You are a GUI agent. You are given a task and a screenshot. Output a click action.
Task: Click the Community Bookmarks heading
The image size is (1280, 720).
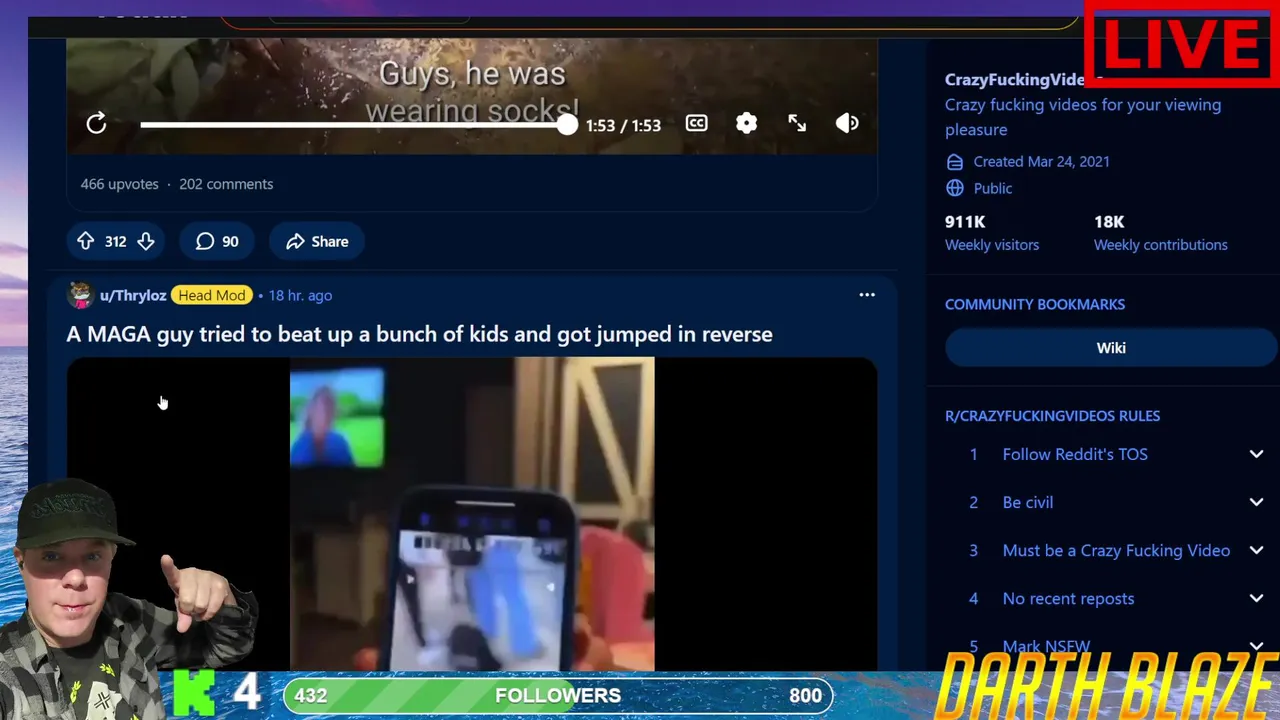tap(1035, 304)
